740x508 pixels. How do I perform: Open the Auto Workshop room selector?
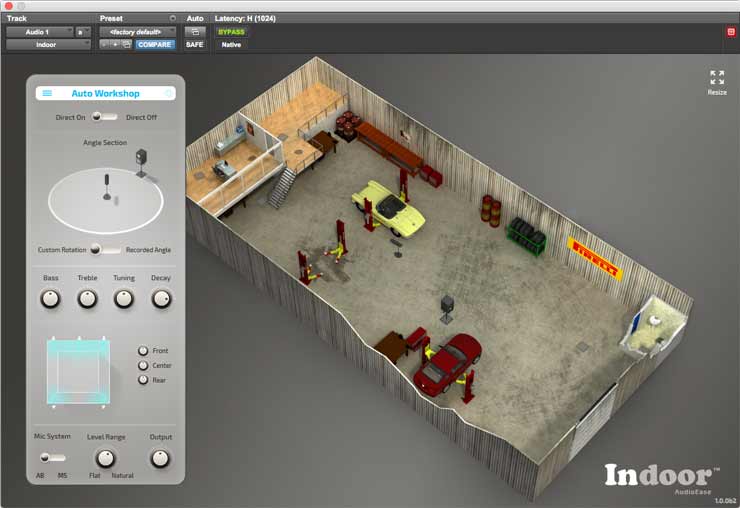click(x=106, y=93)
